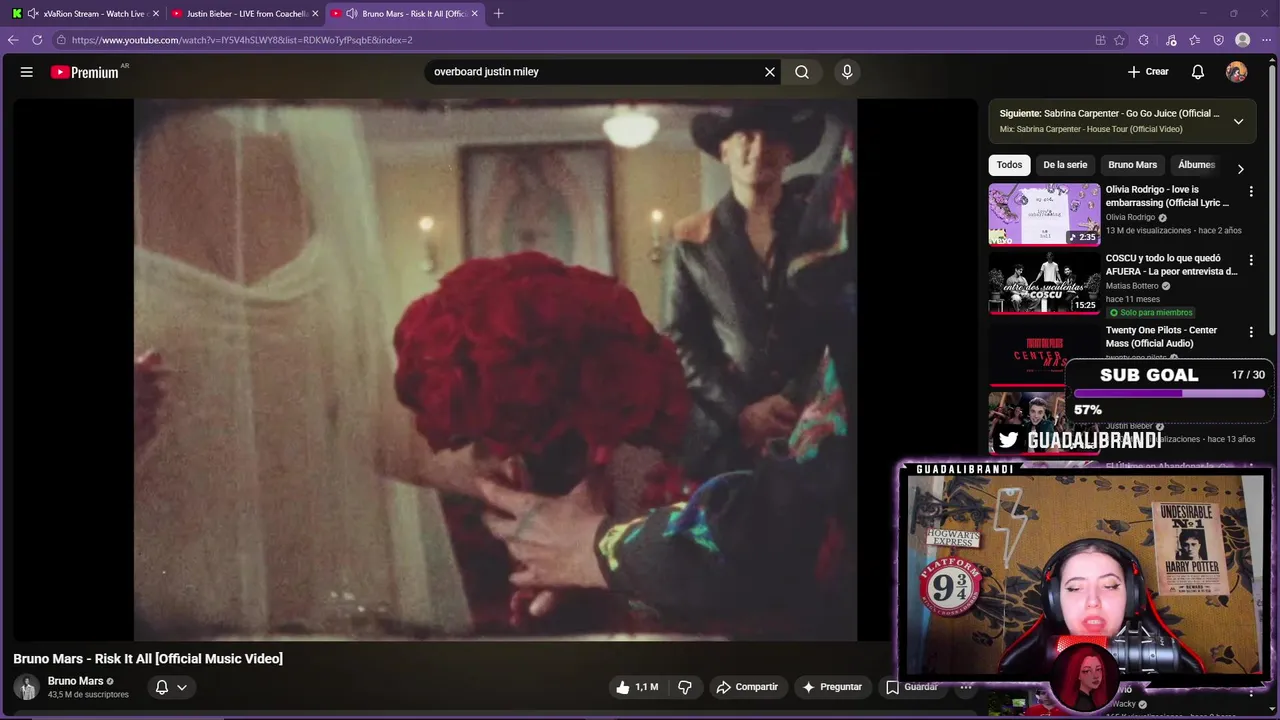This screenshot has width=1280, height=720.
Task: Filter suggestions by Bruno Mars chip
Action: (x=1132, y=165)
